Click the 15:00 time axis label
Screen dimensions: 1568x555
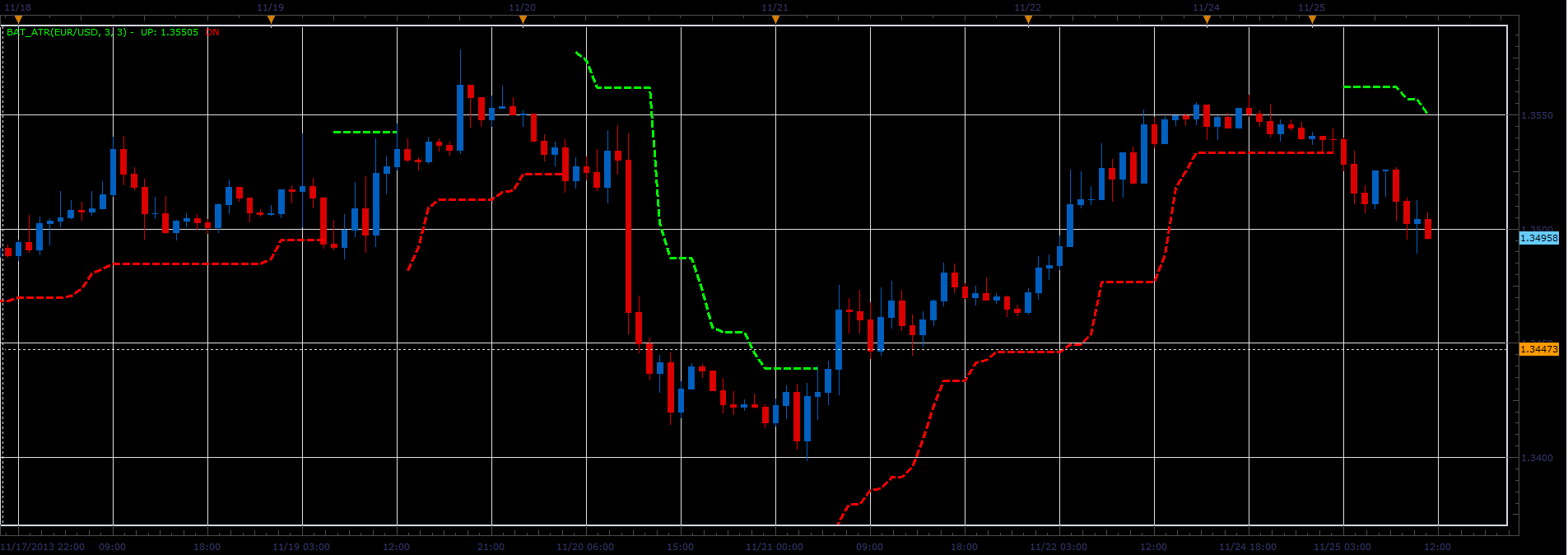pos(680,547)
